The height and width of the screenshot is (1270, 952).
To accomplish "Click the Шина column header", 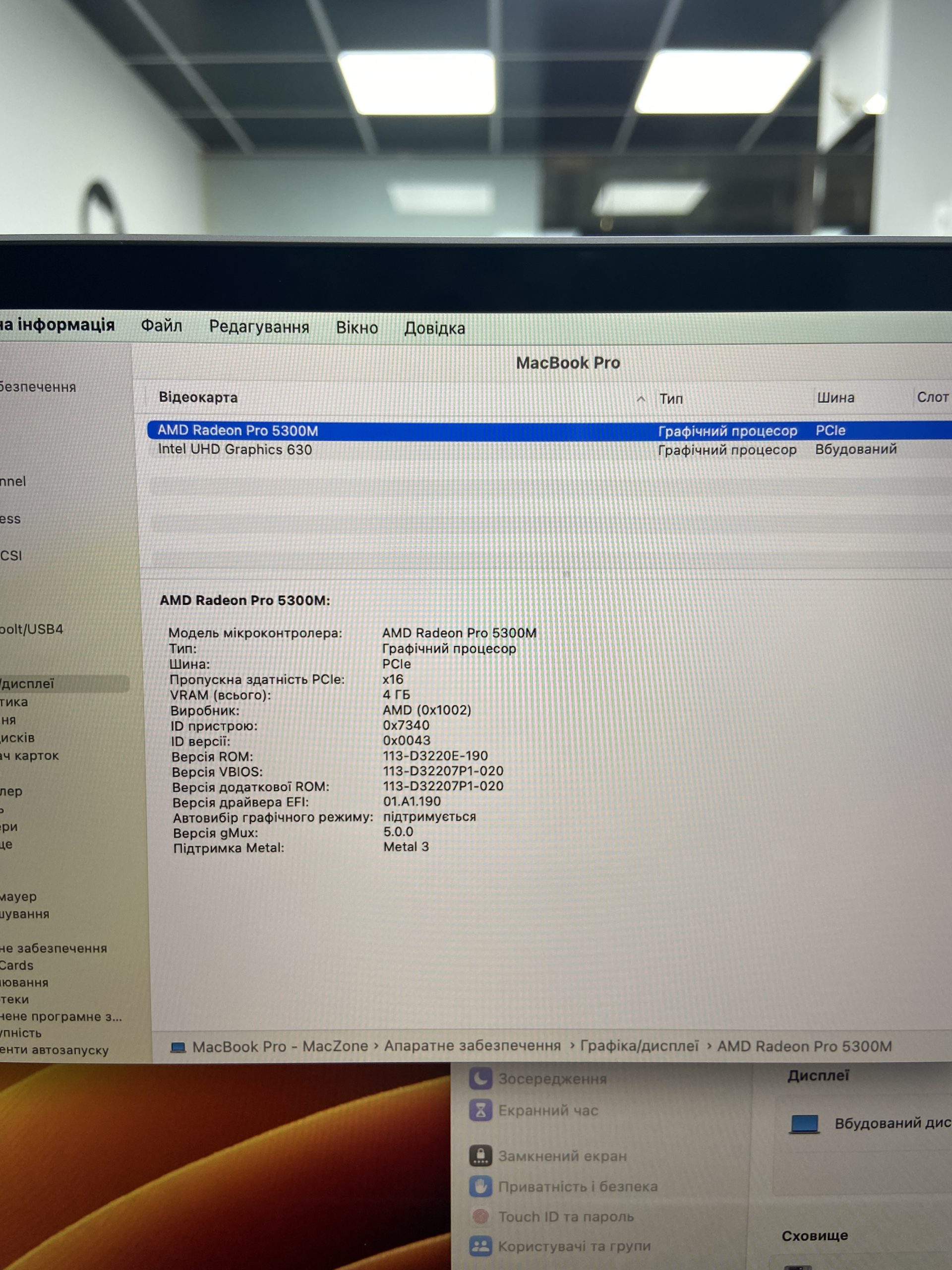I will [x=835, y=397].
